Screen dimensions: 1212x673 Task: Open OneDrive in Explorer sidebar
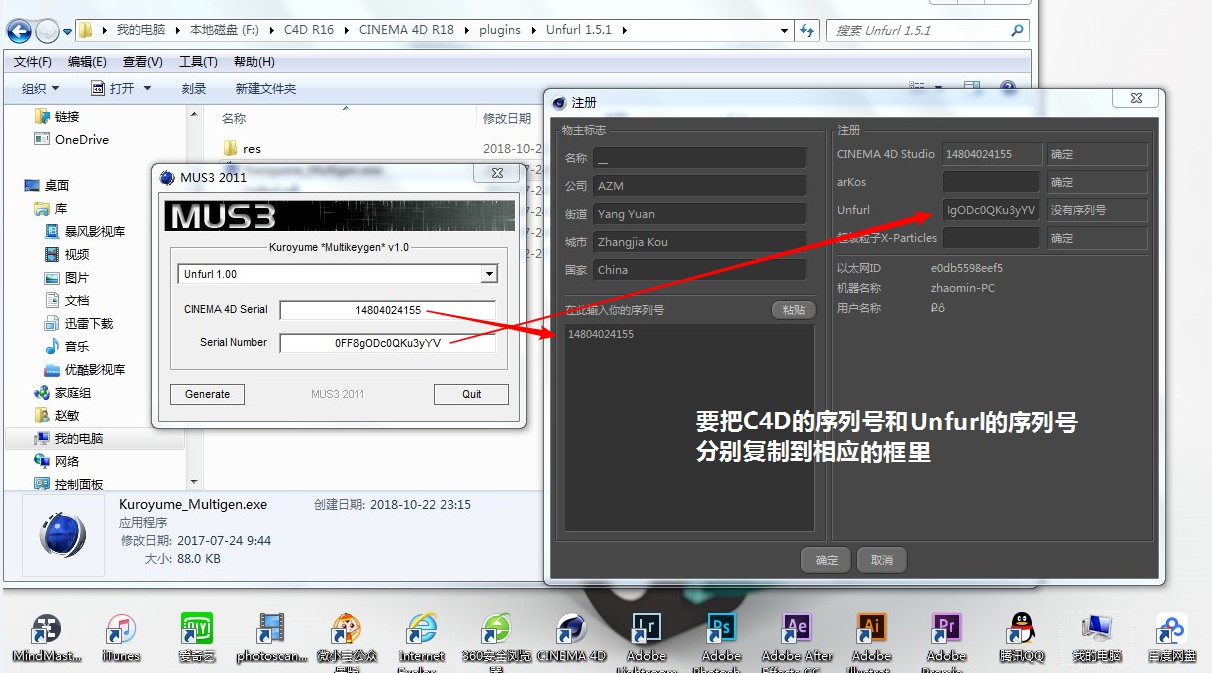pos(72,139)
